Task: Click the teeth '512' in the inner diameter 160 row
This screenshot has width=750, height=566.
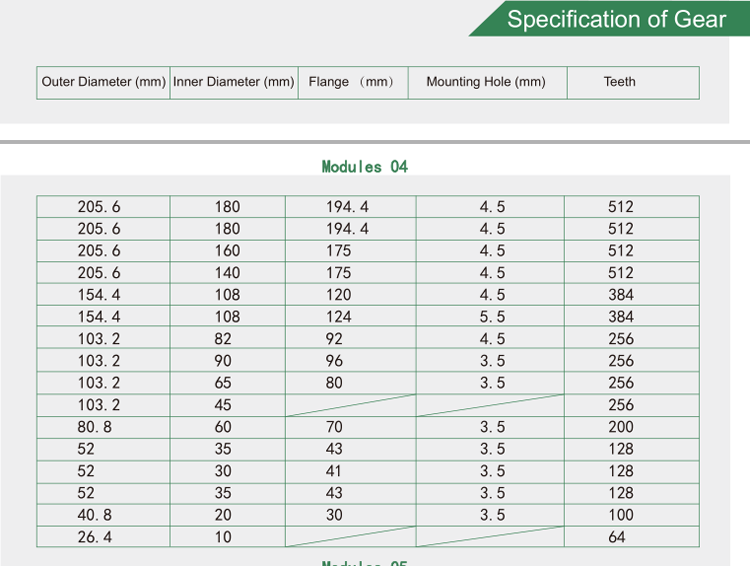Action: tap(632, 251)
